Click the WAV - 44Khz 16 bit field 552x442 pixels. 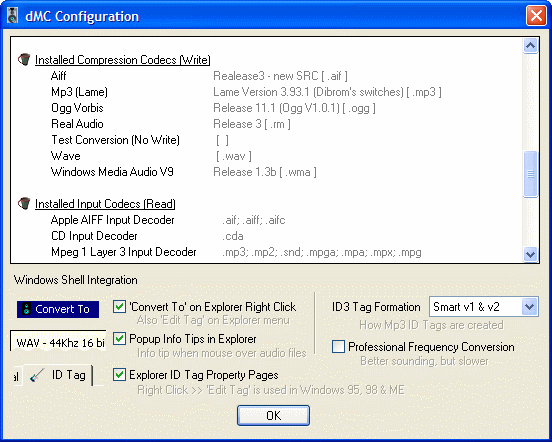[58, 341]
